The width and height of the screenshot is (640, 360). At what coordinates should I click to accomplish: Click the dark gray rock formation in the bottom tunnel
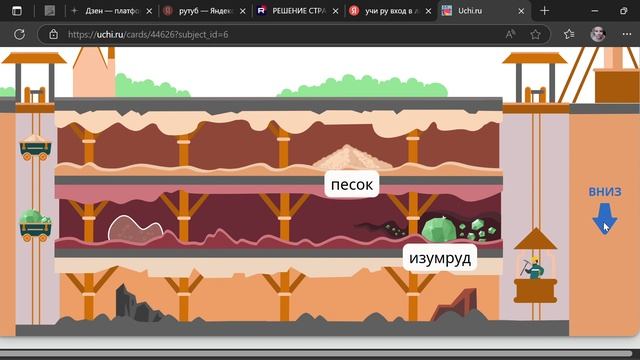pos(137,303)
